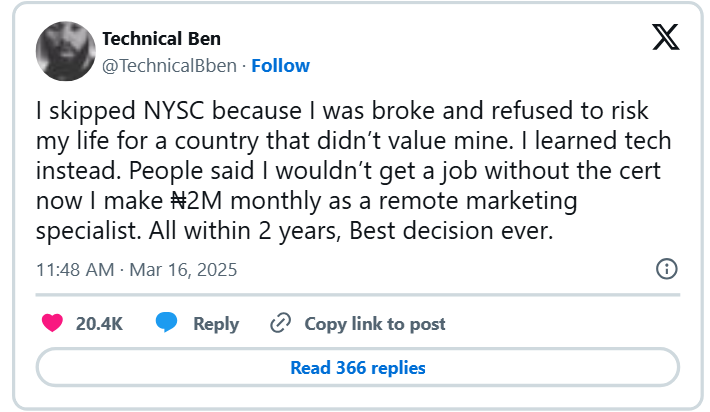The image size is (710, 412).
Task: Follow the @TechnicalBben account
Action: (x=280, y=66)
